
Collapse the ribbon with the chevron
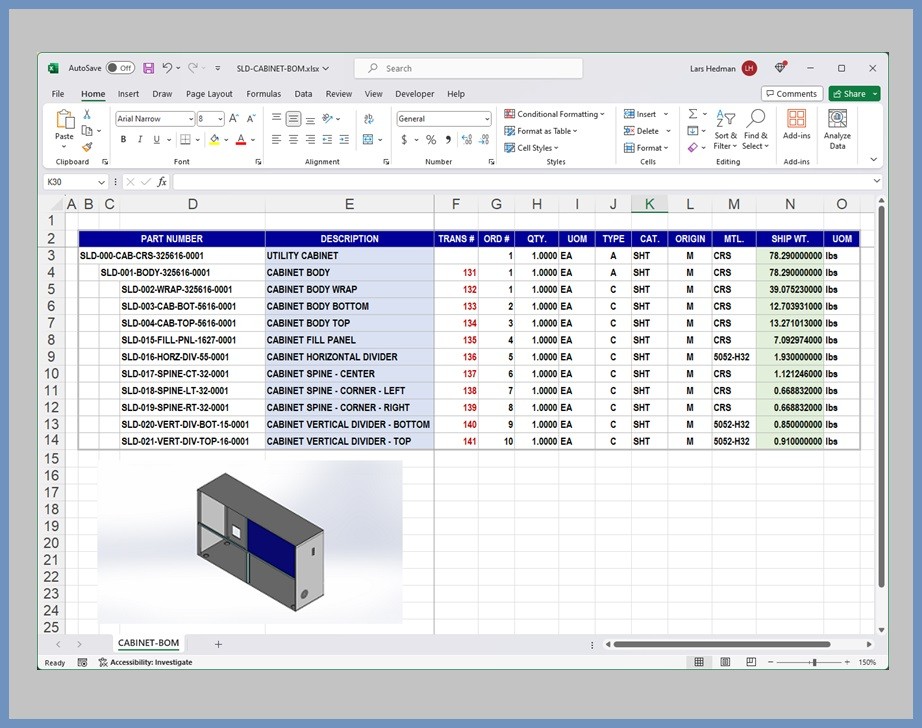coord(874,159)
